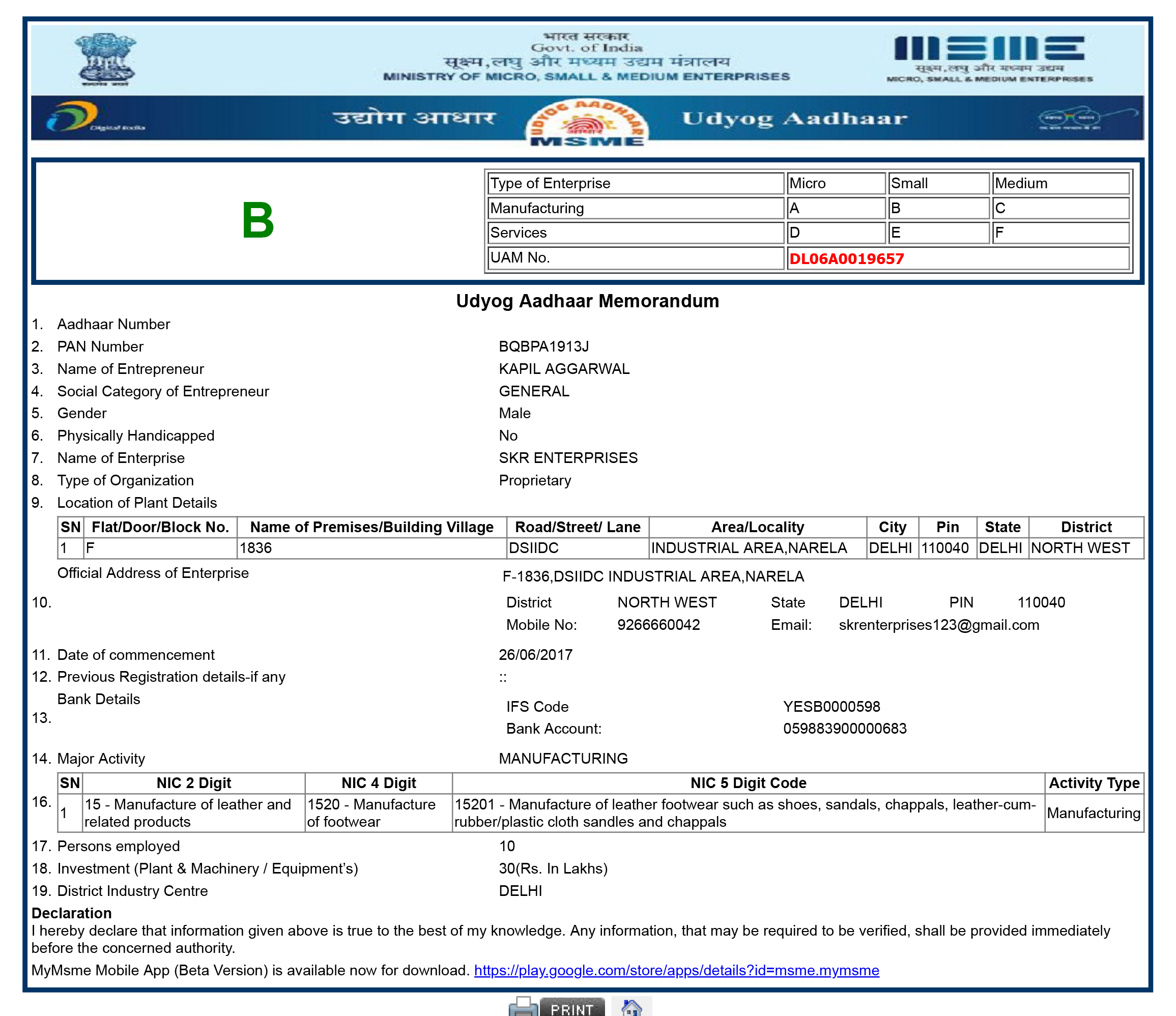This screenshot has width=1176, height=1016.
Task: Click the printer icon beside PRINT
Action: click(523, 1006)
